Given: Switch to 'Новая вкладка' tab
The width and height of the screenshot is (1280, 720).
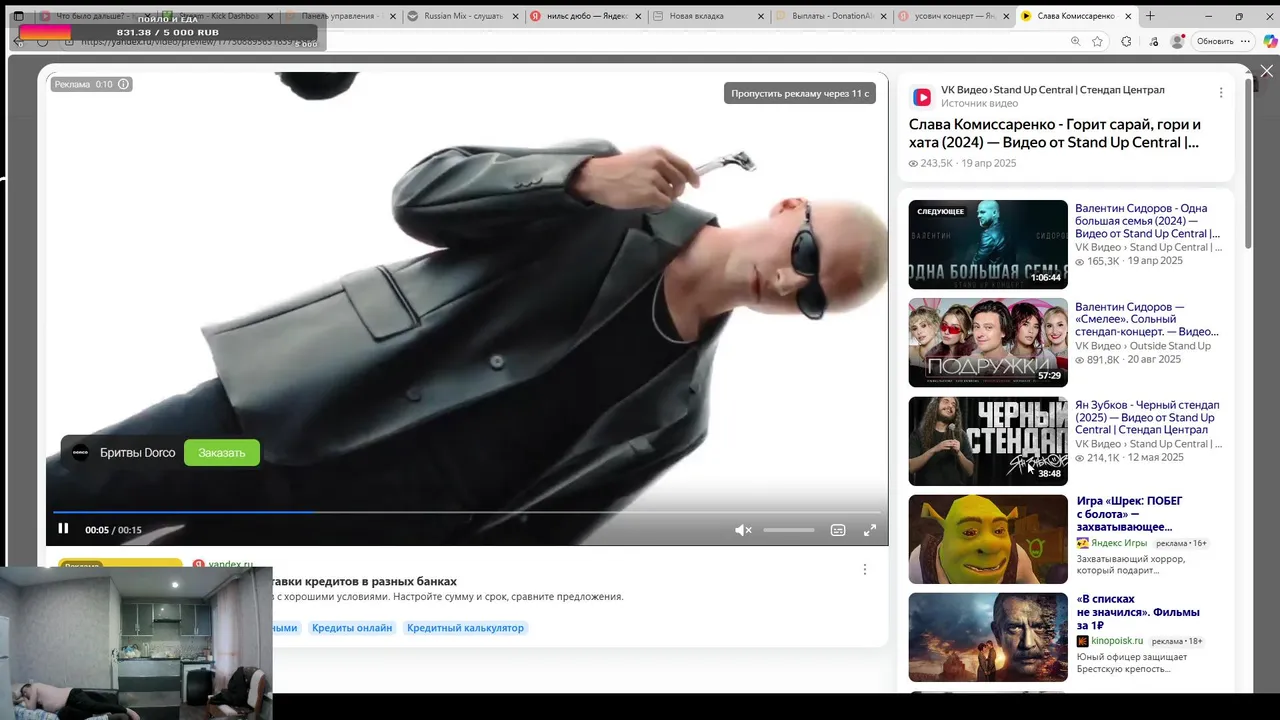Looking at the screenshot, I should tap(707, 16).
